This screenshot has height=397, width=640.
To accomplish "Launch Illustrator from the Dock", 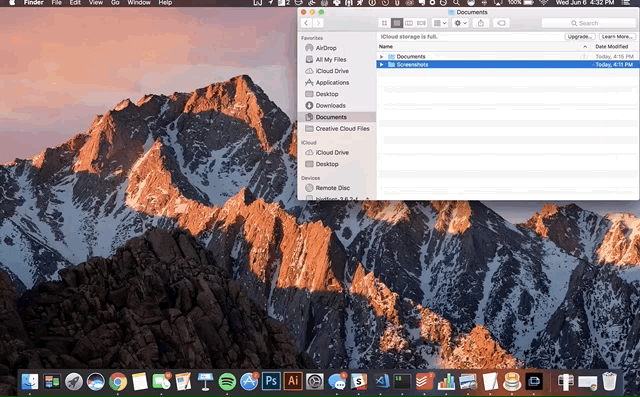I will 293,382.
